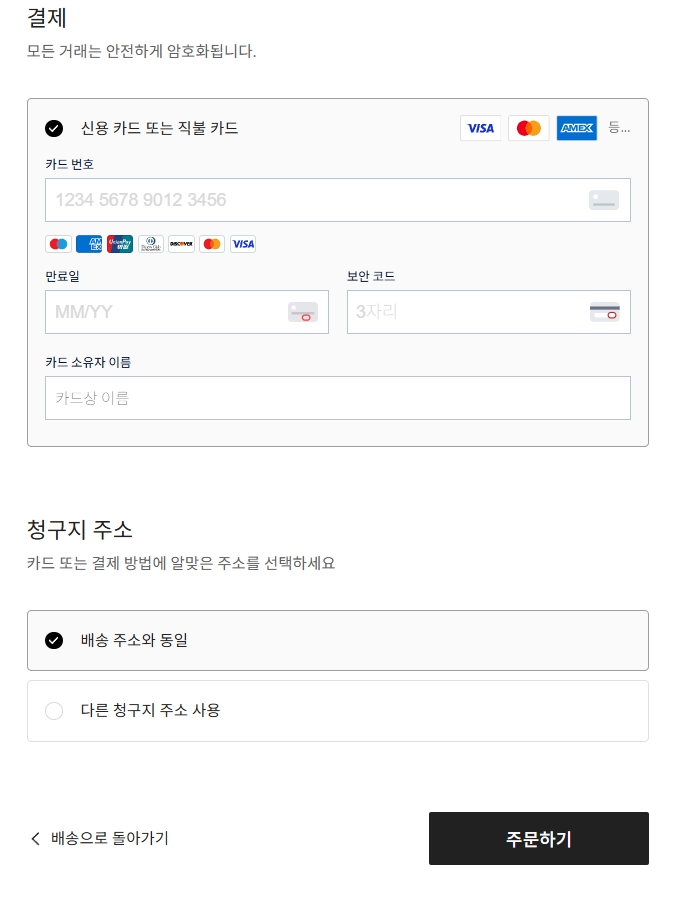Image resolution: width=689 pixels, height=905 pixels.
Task: Click the Maestro icon below the card number
Action: 58,244
